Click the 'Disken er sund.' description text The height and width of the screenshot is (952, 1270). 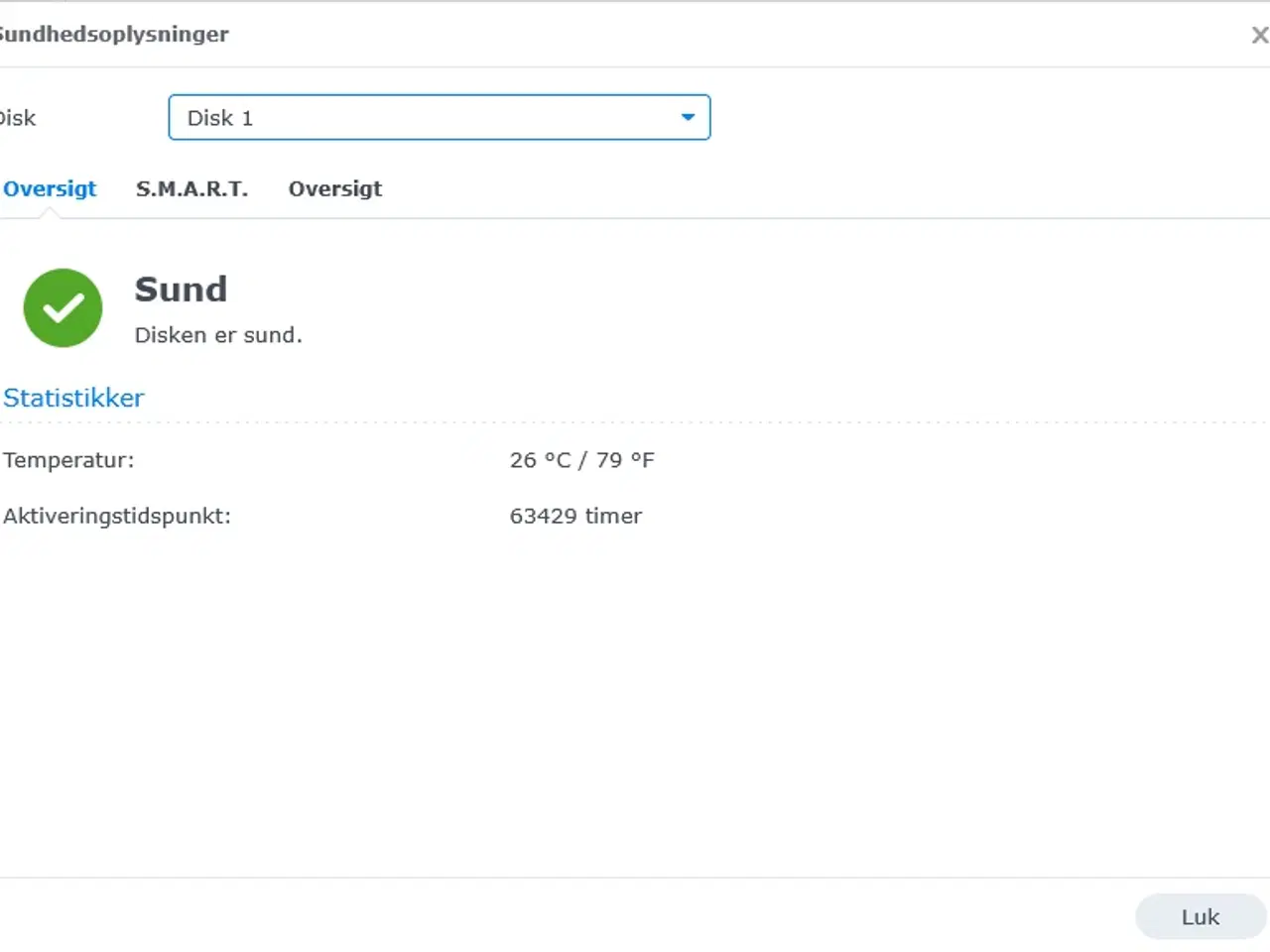(x=218, y=335)
